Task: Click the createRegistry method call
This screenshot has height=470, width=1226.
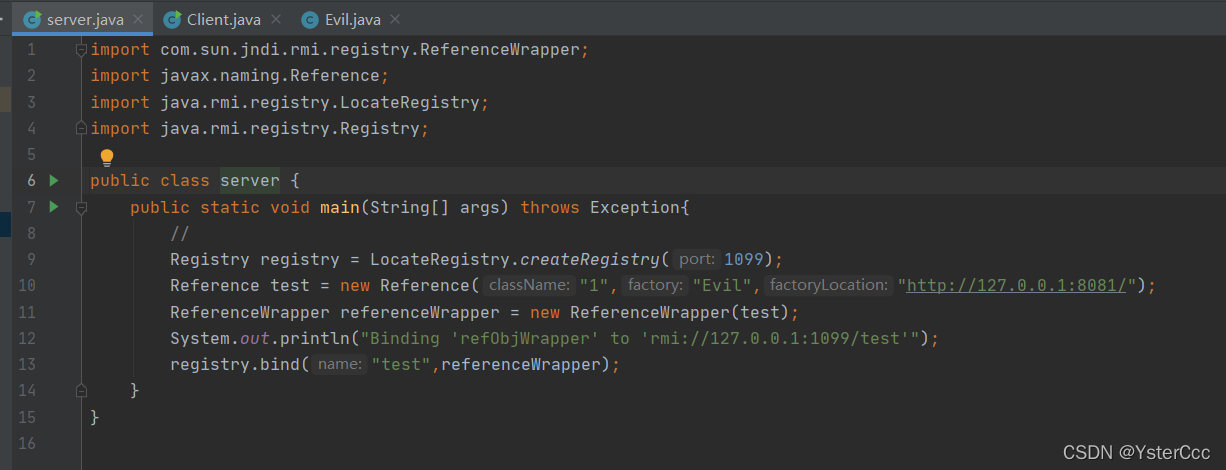Action: pos(590,259)
